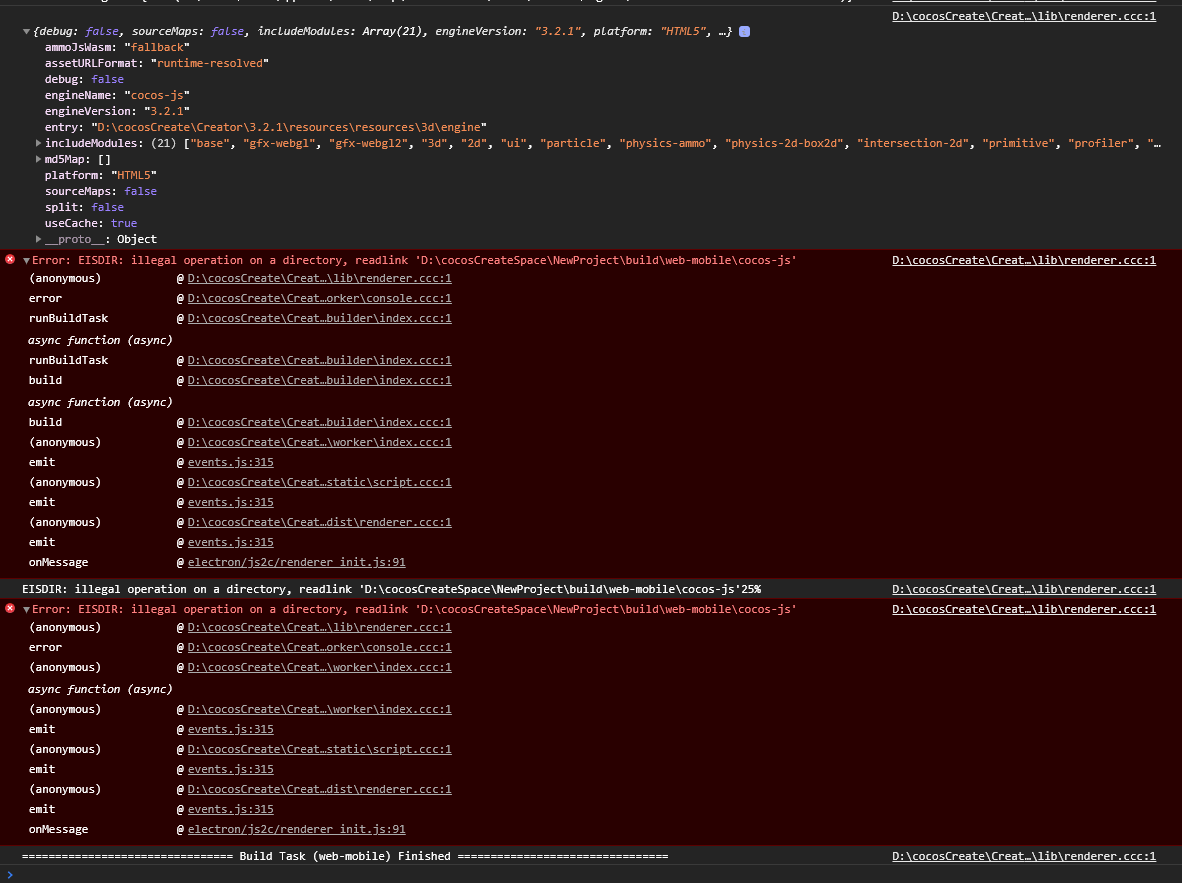This screenshot has height=883, width=1182.
Task: Select the useCache: true property row
Action: click(90, 223)
